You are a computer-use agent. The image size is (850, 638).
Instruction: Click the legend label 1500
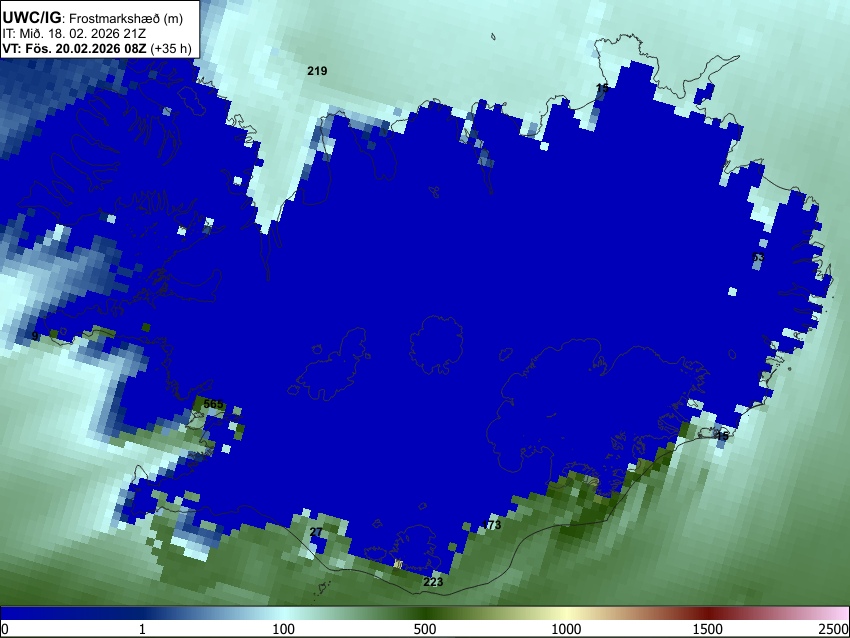click(708, 629)
